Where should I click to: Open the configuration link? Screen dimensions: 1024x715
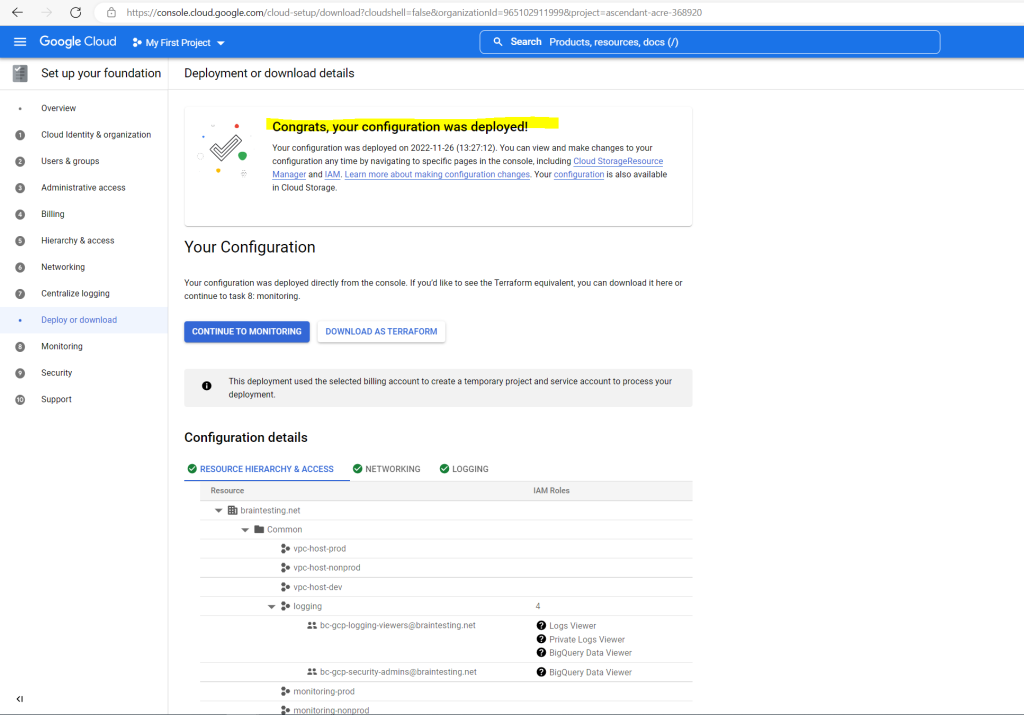[x=579, y=174]
